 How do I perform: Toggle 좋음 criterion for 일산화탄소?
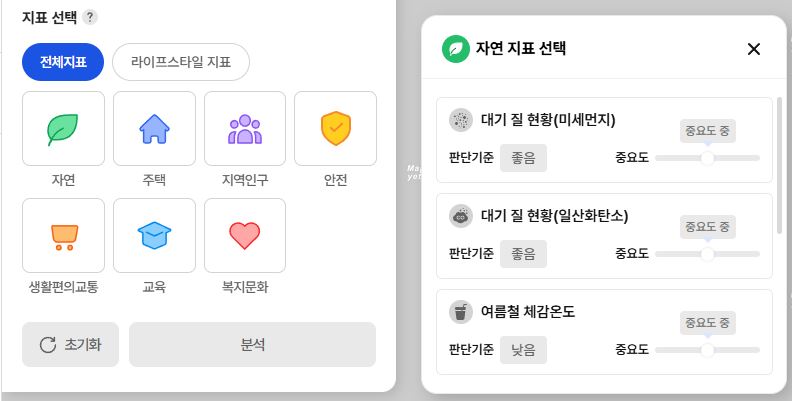pos(523,254)
